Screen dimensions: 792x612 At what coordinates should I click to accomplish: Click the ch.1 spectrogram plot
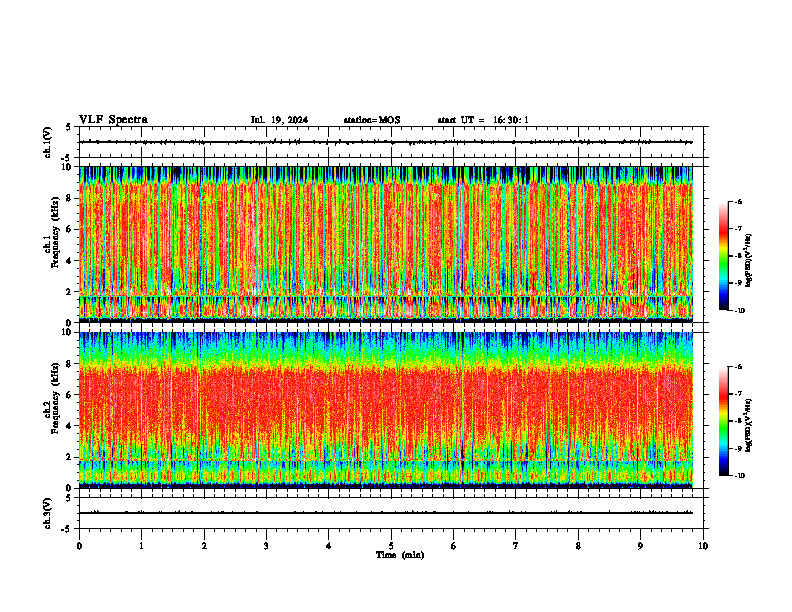(x=386, y=244)
